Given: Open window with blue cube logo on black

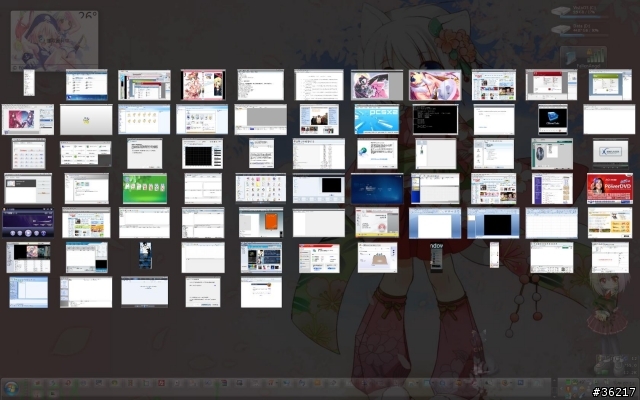Looking at the screenshot, I should 553,119.
